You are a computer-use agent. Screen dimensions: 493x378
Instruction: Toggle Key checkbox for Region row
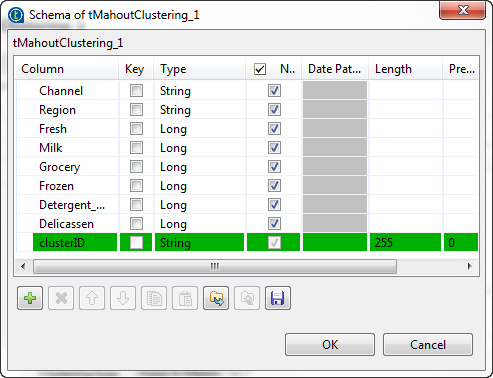point(136,110)
